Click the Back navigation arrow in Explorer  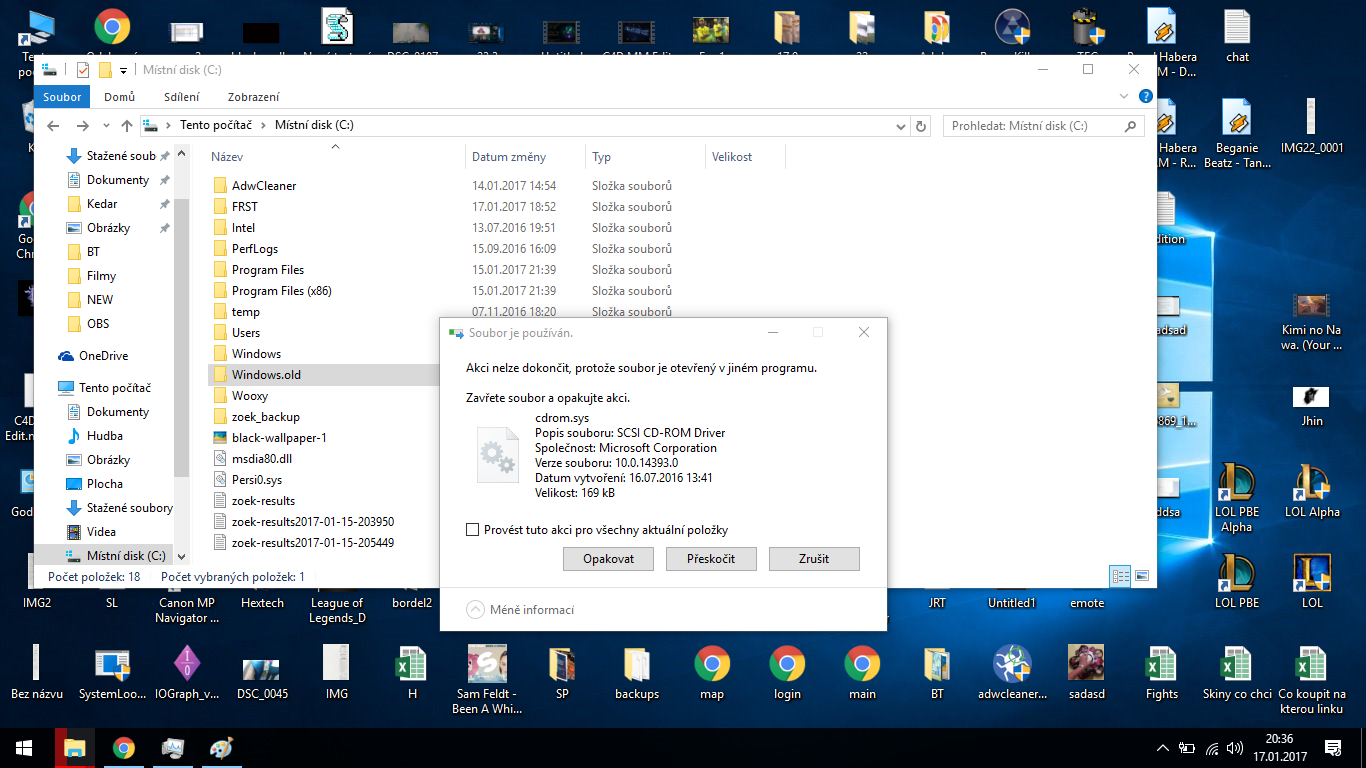click(53, 126)
